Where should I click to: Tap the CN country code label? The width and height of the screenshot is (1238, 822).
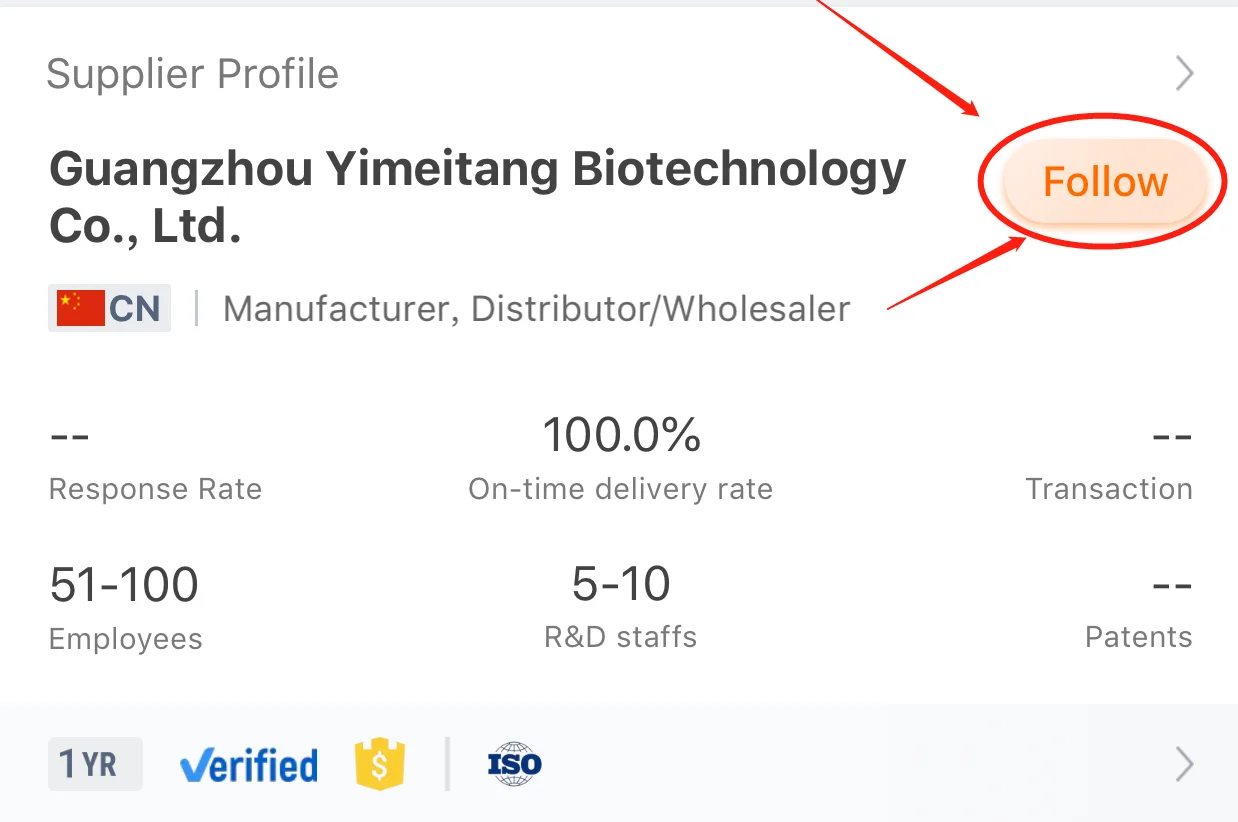click(x=135, y=308)
